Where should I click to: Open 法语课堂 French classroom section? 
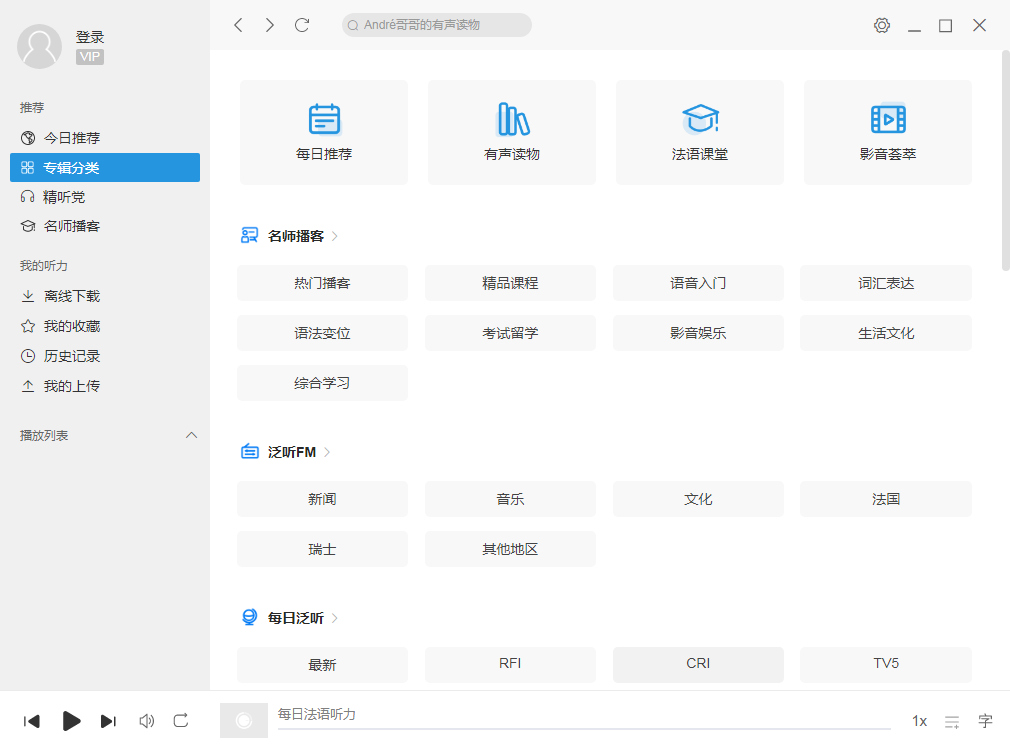coord(698,132)
